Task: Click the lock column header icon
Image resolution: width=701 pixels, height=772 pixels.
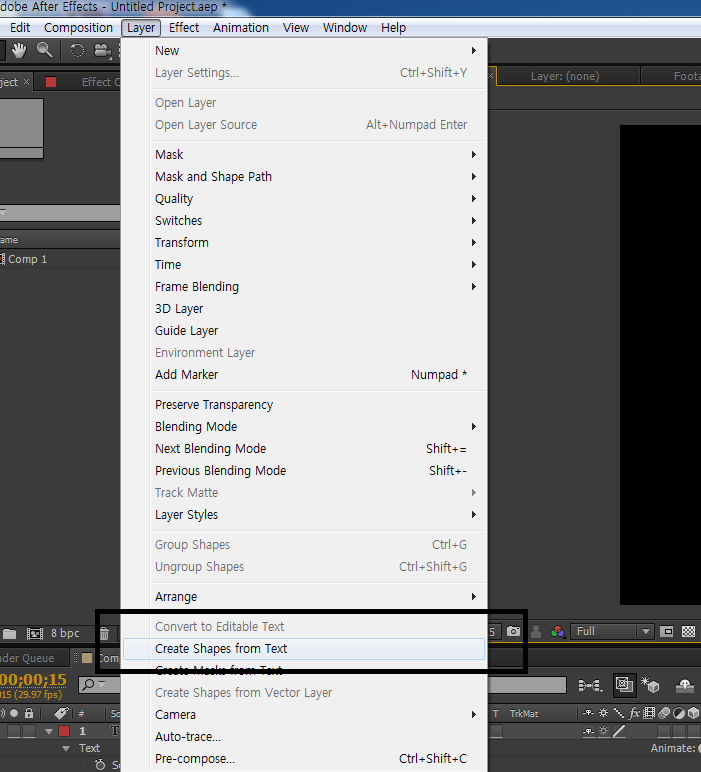Action: click(x=29, y=712)
